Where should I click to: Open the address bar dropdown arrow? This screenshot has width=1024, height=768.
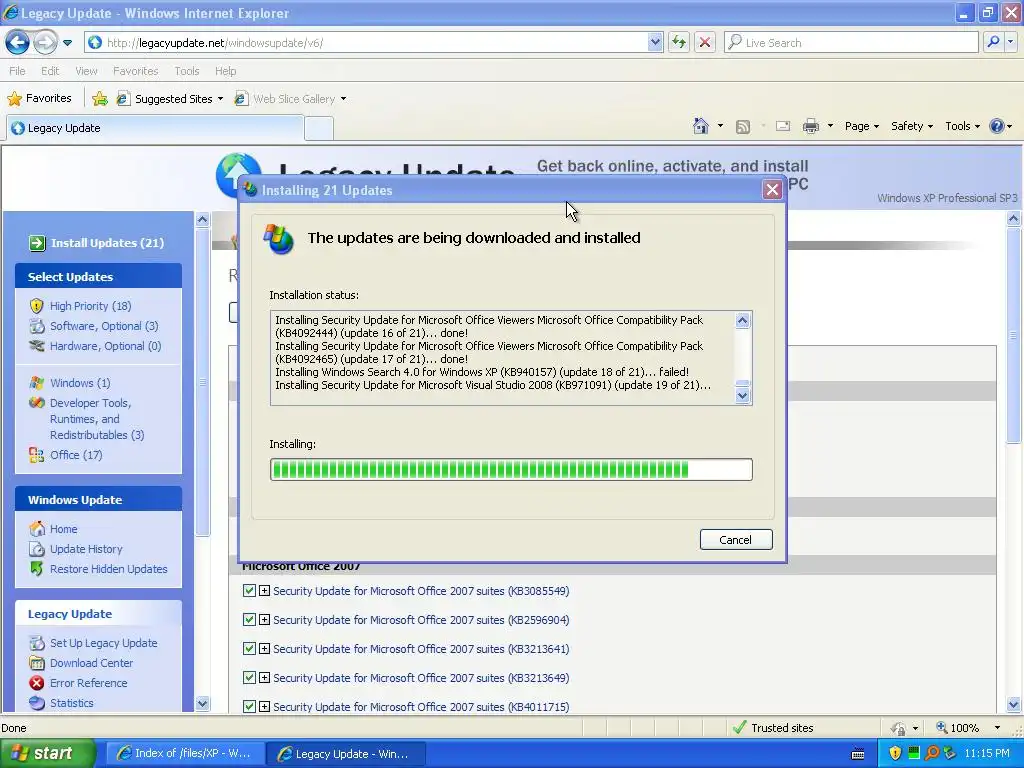coord(655,42)
